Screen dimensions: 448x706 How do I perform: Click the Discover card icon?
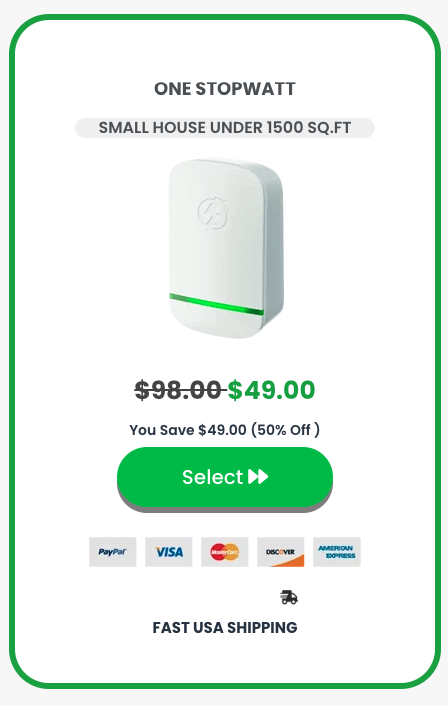(x=281, y=552)
